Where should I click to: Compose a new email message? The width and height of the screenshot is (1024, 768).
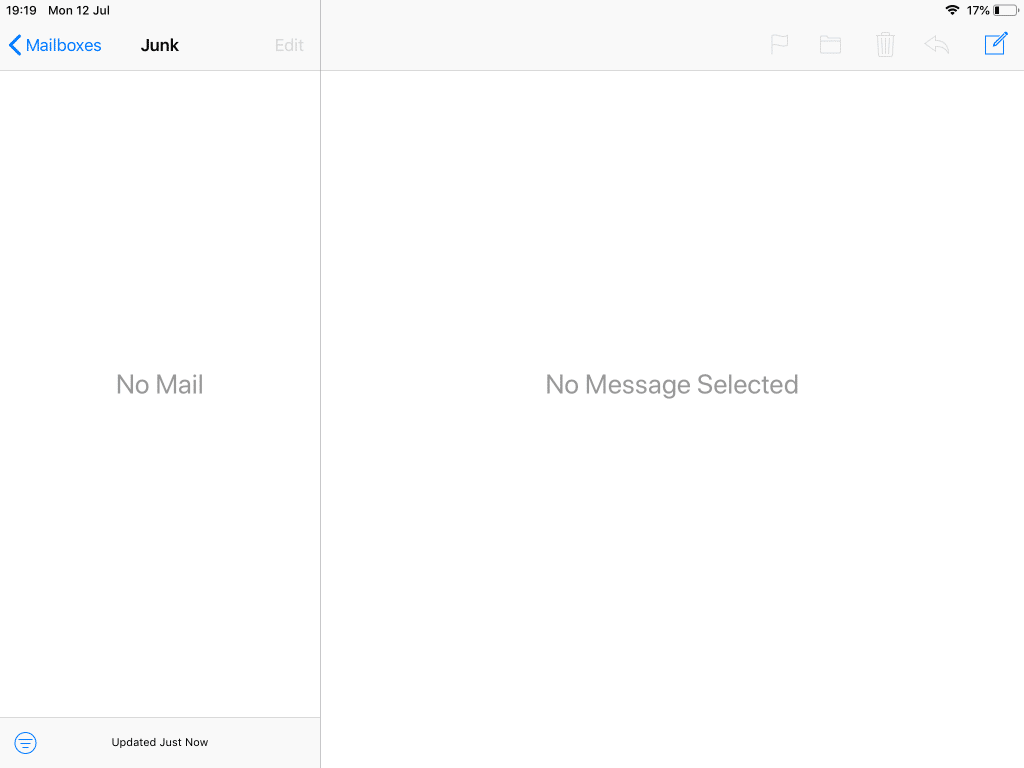[995, 44]
